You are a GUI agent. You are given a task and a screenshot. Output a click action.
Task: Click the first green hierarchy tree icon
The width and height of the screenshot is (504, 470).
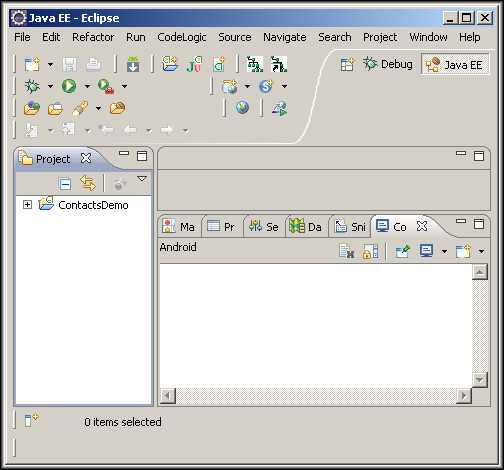point(255,64)
